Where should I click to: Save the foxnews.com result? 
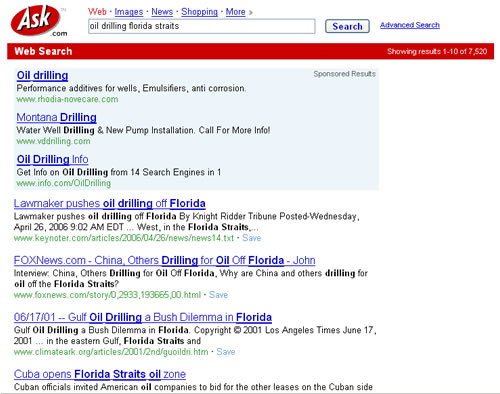click(x=218, y=295)
